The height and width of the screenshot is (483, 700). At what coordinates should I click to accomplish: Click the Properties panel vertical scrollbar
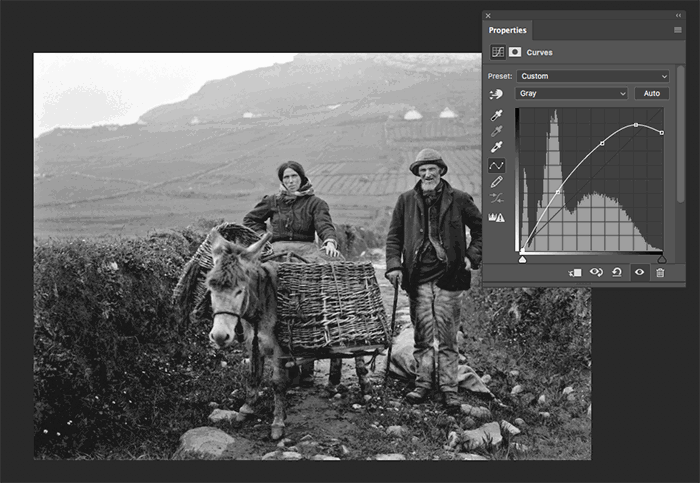point(680,134)
